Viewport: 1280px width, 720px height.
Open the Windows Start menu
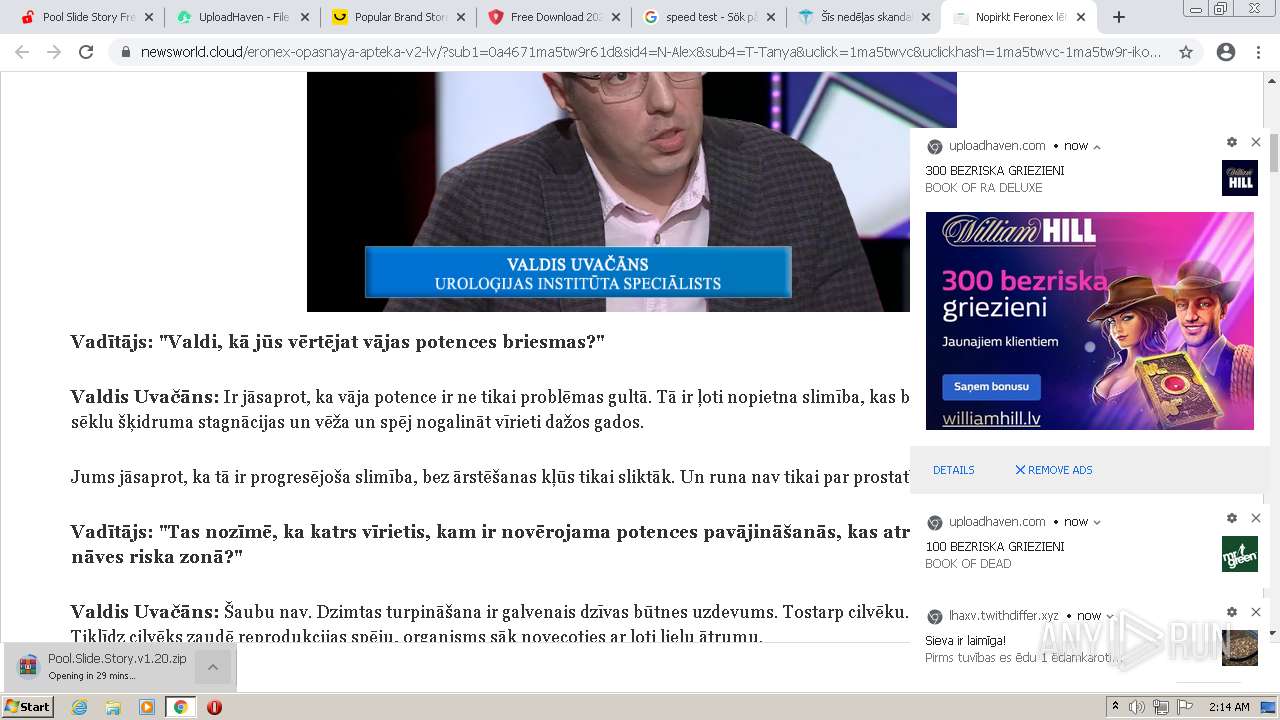coord(28,706)
